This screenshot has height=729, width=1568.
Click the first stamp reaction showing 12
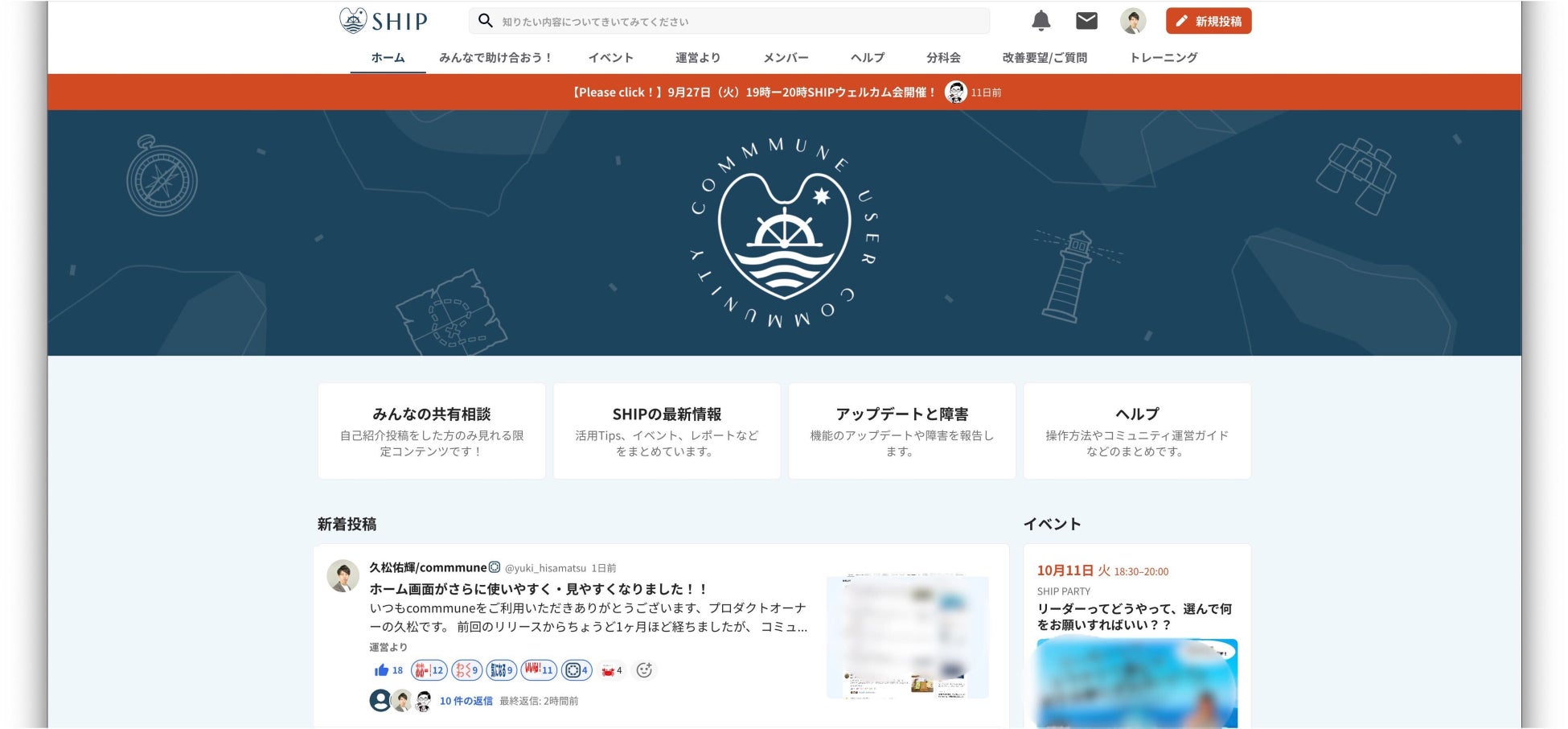coord(429,670)
